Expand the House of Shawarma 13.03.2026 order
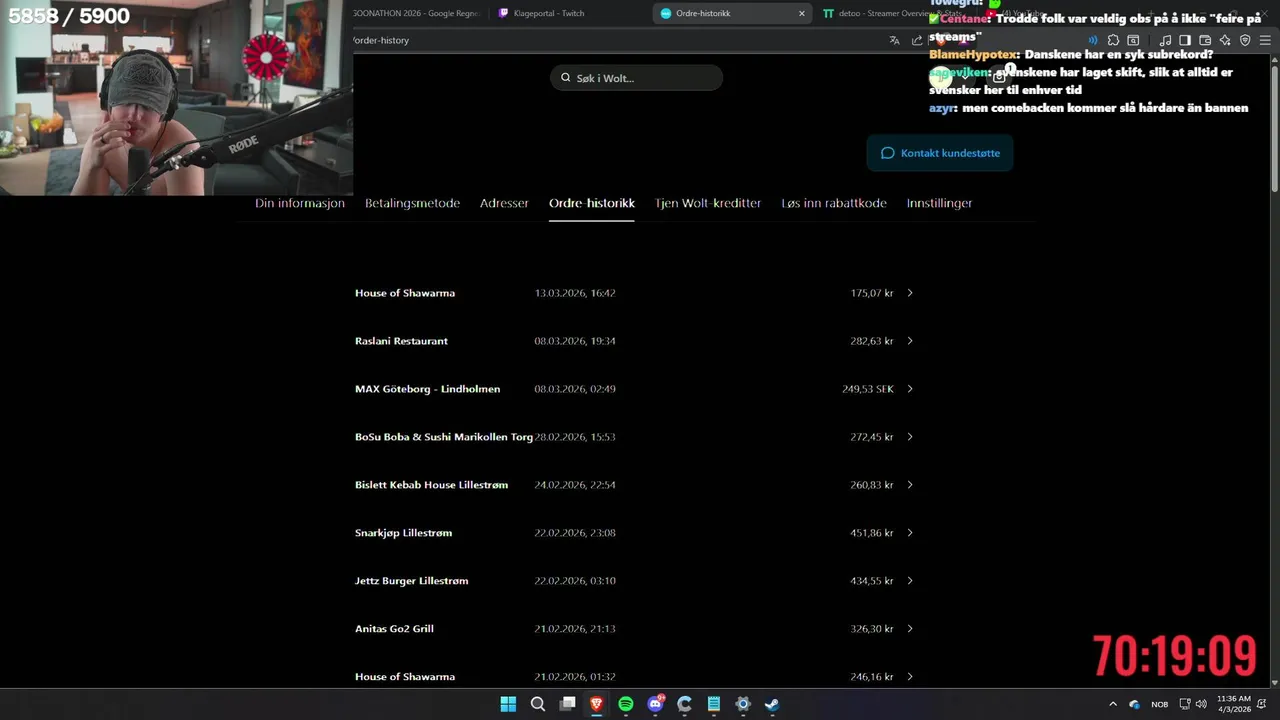 (x=910, y=293)
